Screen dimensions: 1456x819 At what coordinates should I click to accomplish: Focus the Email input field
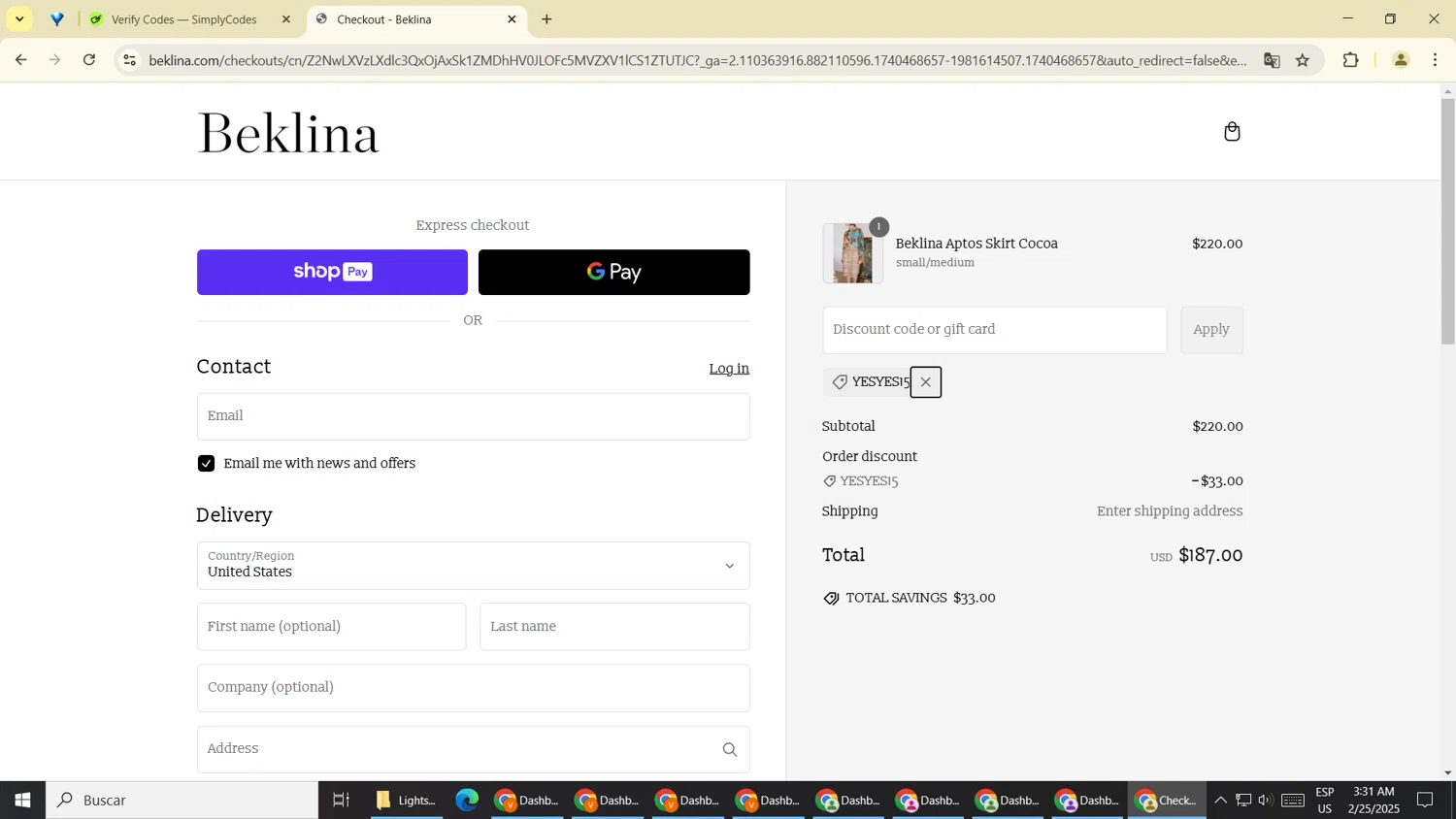coord(473,416)
